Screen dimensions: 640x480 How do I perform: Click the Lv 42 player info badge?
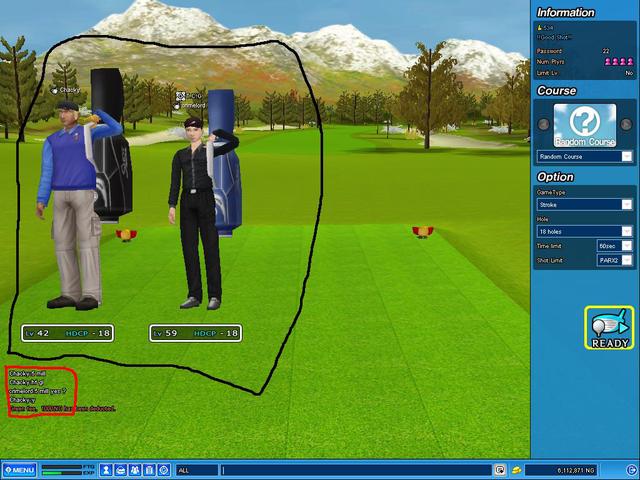point(66,333)
